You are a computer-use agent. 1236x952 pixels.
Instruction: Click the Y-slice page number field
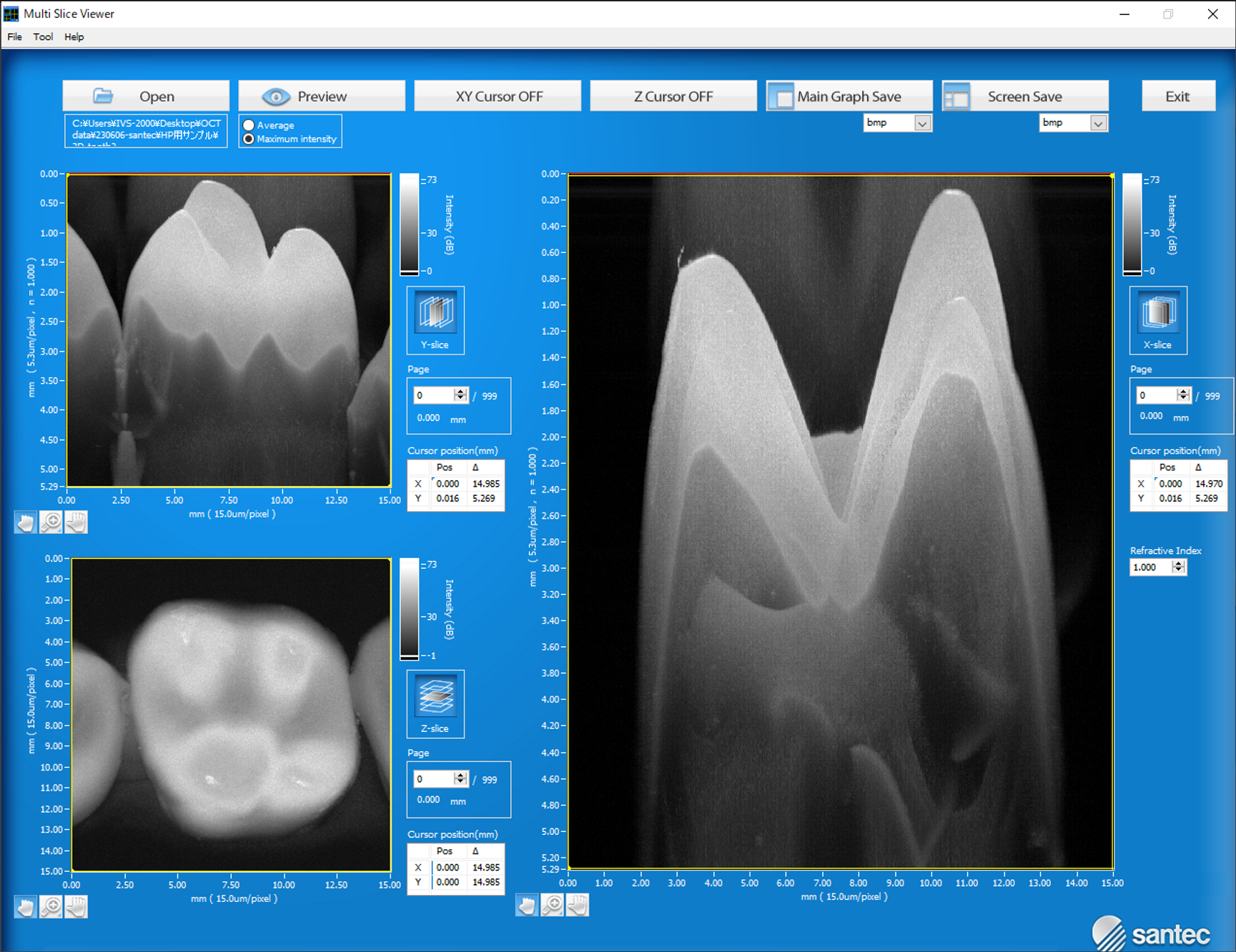[433, 395]
